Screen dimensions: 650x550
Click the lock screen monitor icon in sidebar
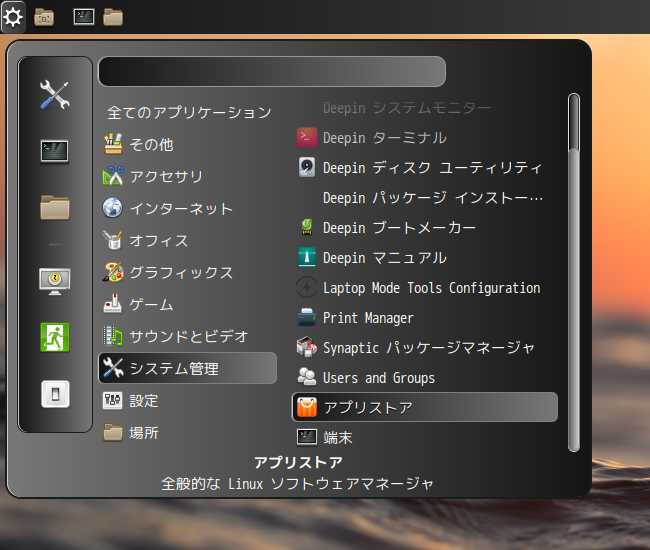[55, 281]
